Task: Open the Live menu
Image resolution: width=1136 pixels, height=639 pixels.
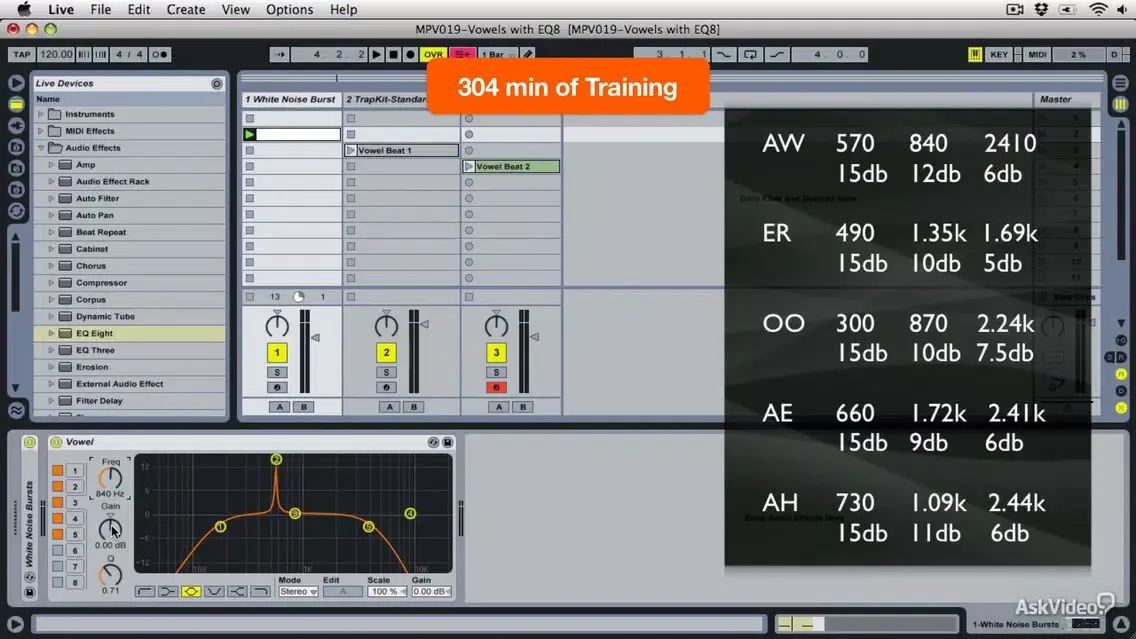Action: coord(61,9)
